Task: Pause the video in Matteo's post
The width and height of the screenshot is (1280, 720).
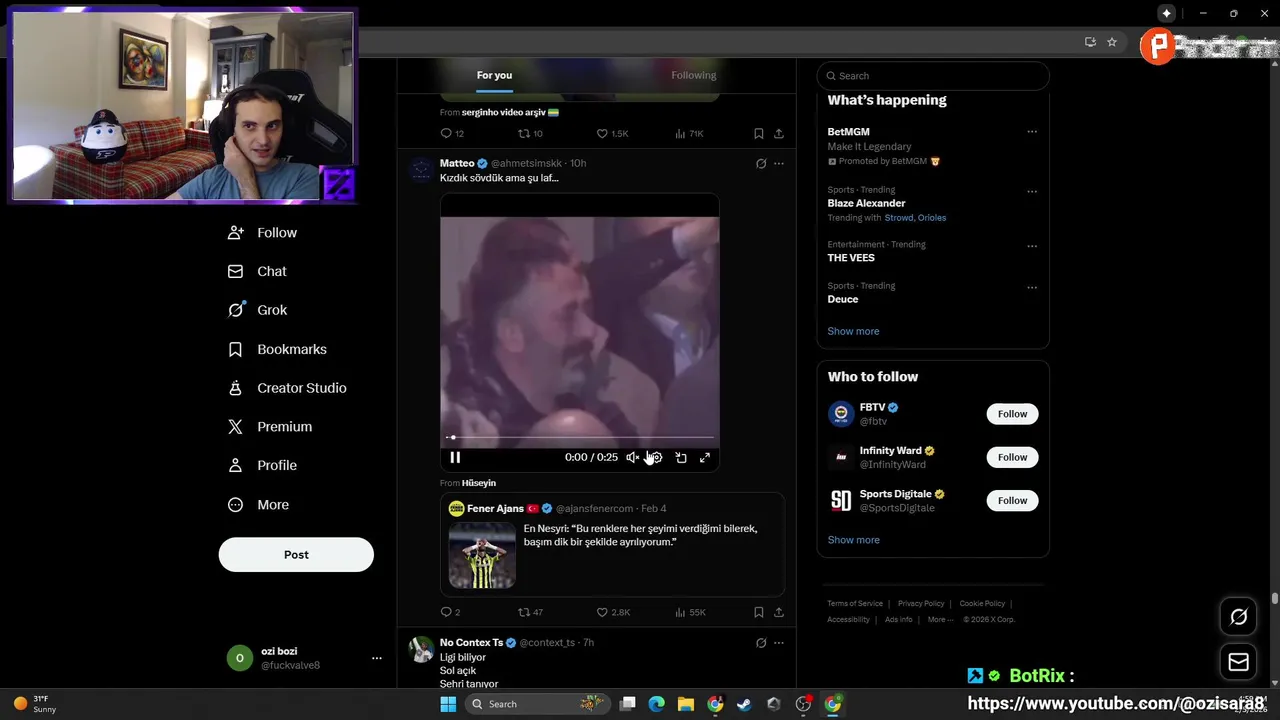Action: 455,457
